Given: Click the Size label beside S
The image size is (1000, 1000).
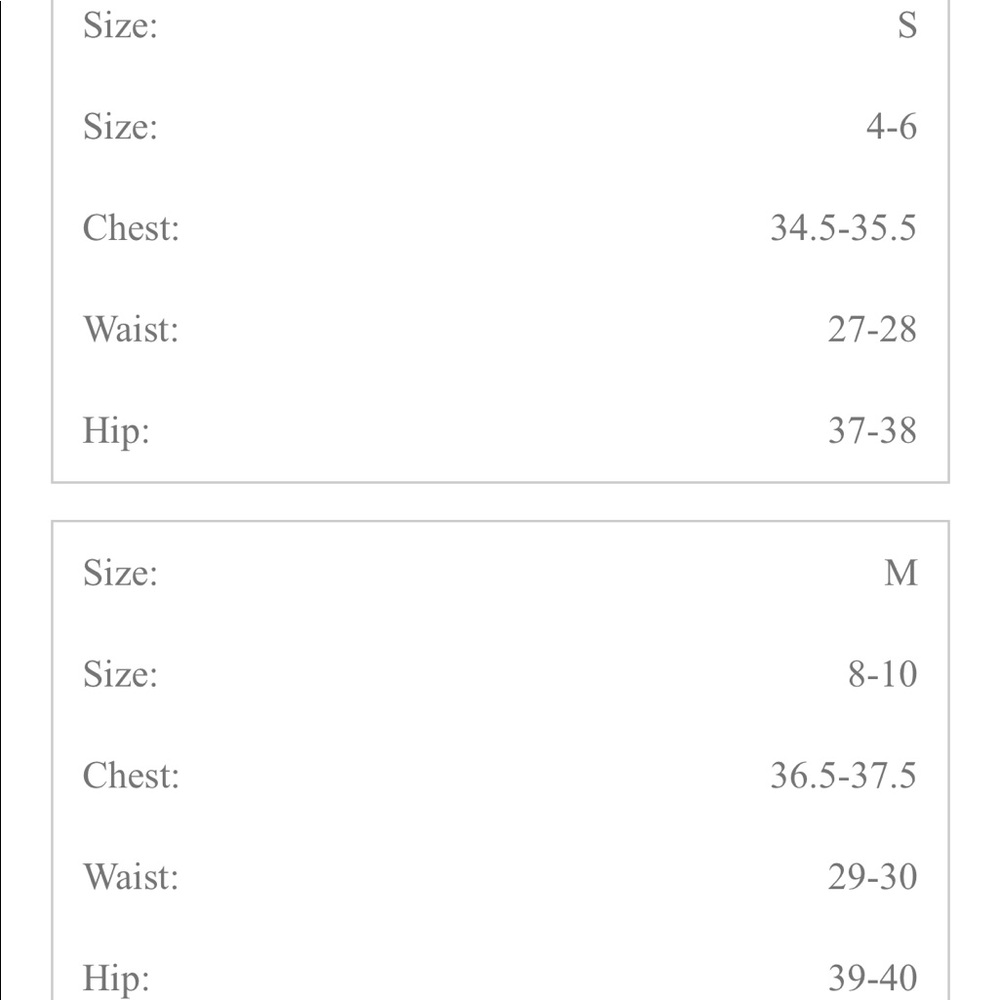Looking at the screenshot, I should coord(120,26).
